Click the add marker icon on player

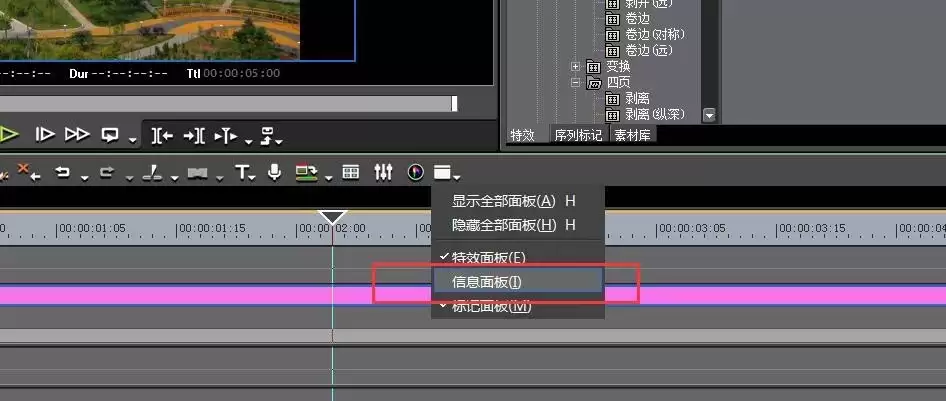click(x=226, y=136)
